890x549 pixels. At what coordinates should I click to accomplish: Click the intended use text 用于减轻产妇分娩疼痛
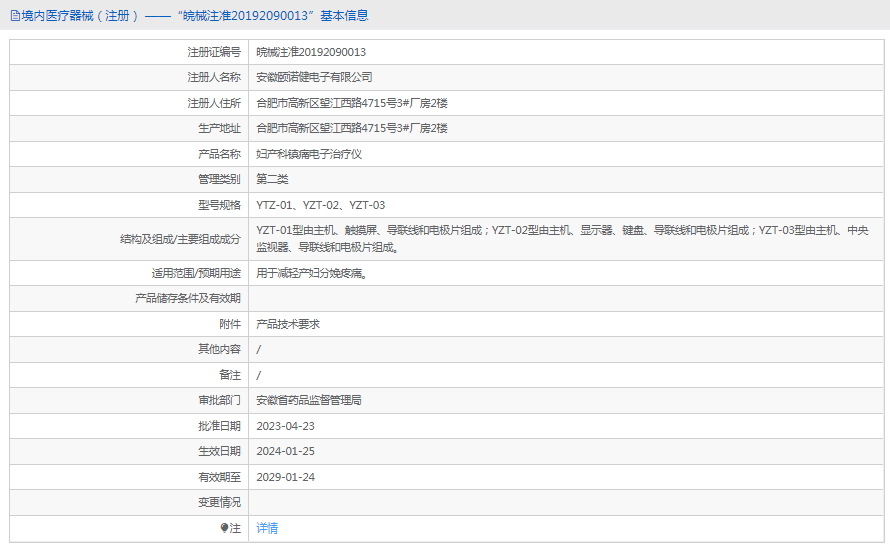310,273
